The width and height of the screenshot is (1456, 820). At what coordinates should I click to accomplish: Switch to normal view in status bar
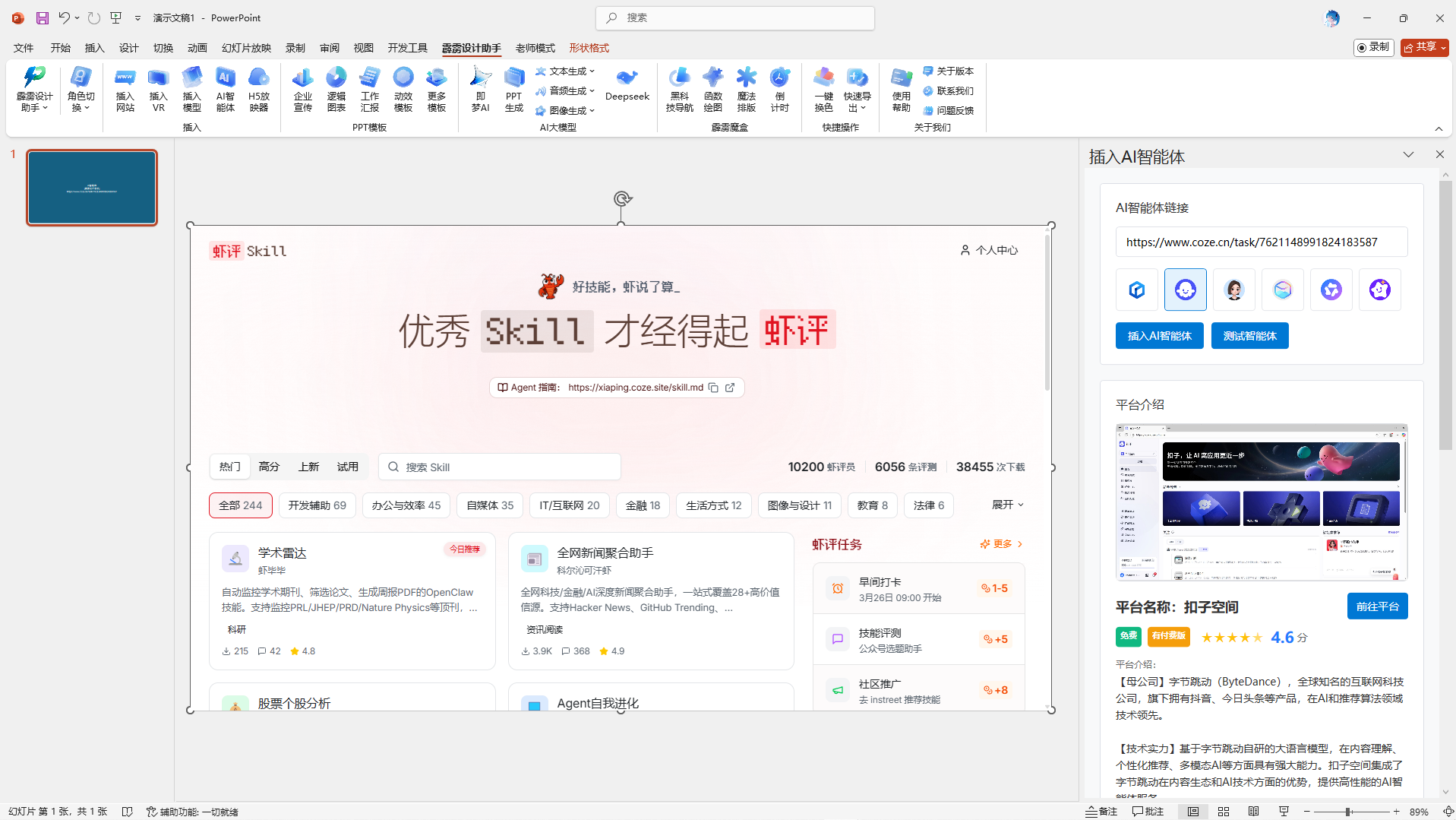coord(1193,812)
